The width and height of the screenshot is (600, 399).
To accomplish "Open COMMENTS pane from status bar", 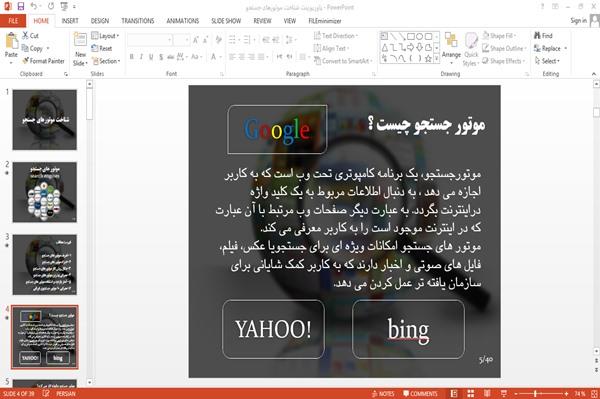I will coord(420,394).
